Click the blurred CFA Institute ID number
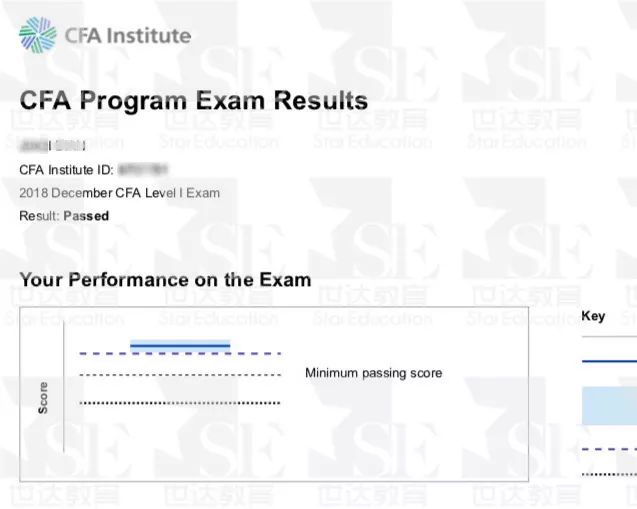 click(143, 169)
